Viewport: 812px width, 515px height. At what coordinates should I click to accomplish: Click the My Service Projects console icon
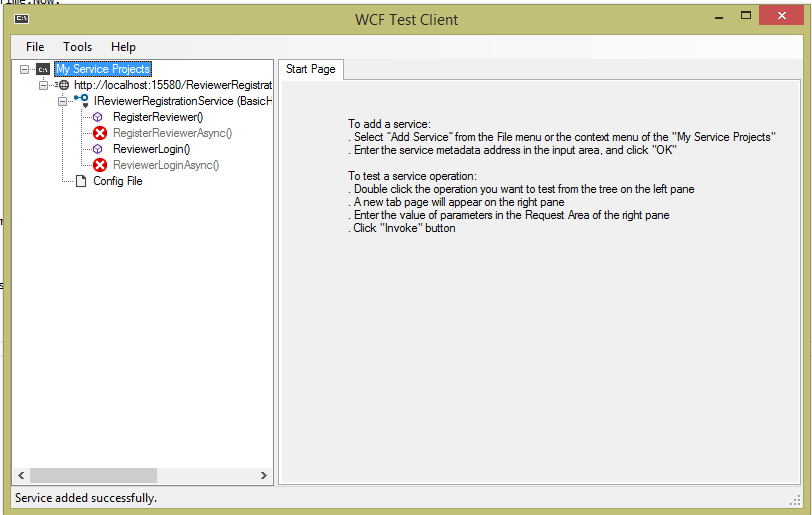click(x=43, y=69)
